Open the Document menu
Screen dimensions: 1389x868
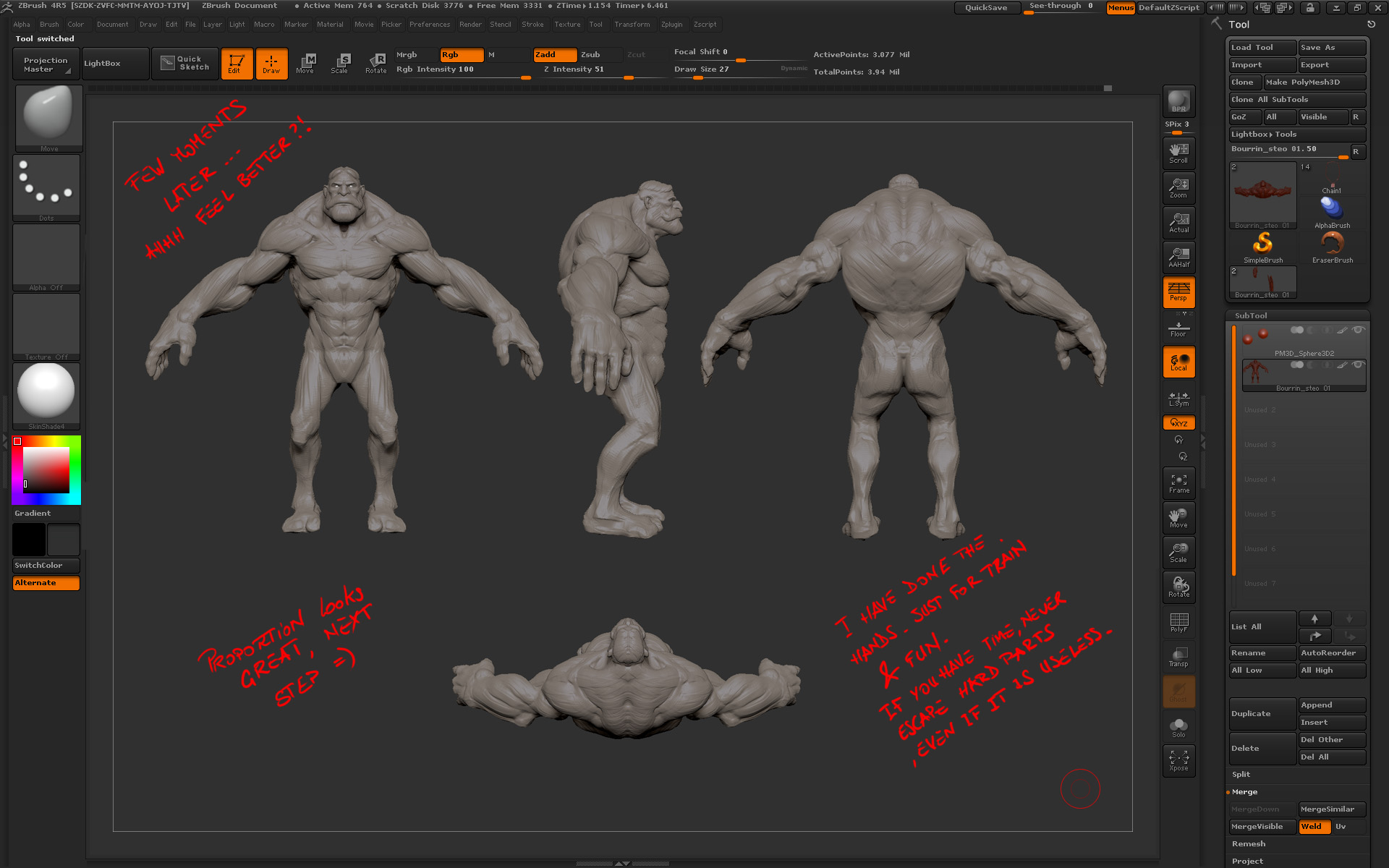click(x=113, y=25)
